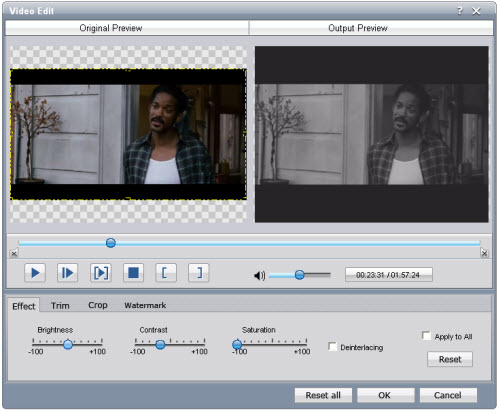
Task: Click the right trim marker below the seek bar
Action: coord(484,254)
